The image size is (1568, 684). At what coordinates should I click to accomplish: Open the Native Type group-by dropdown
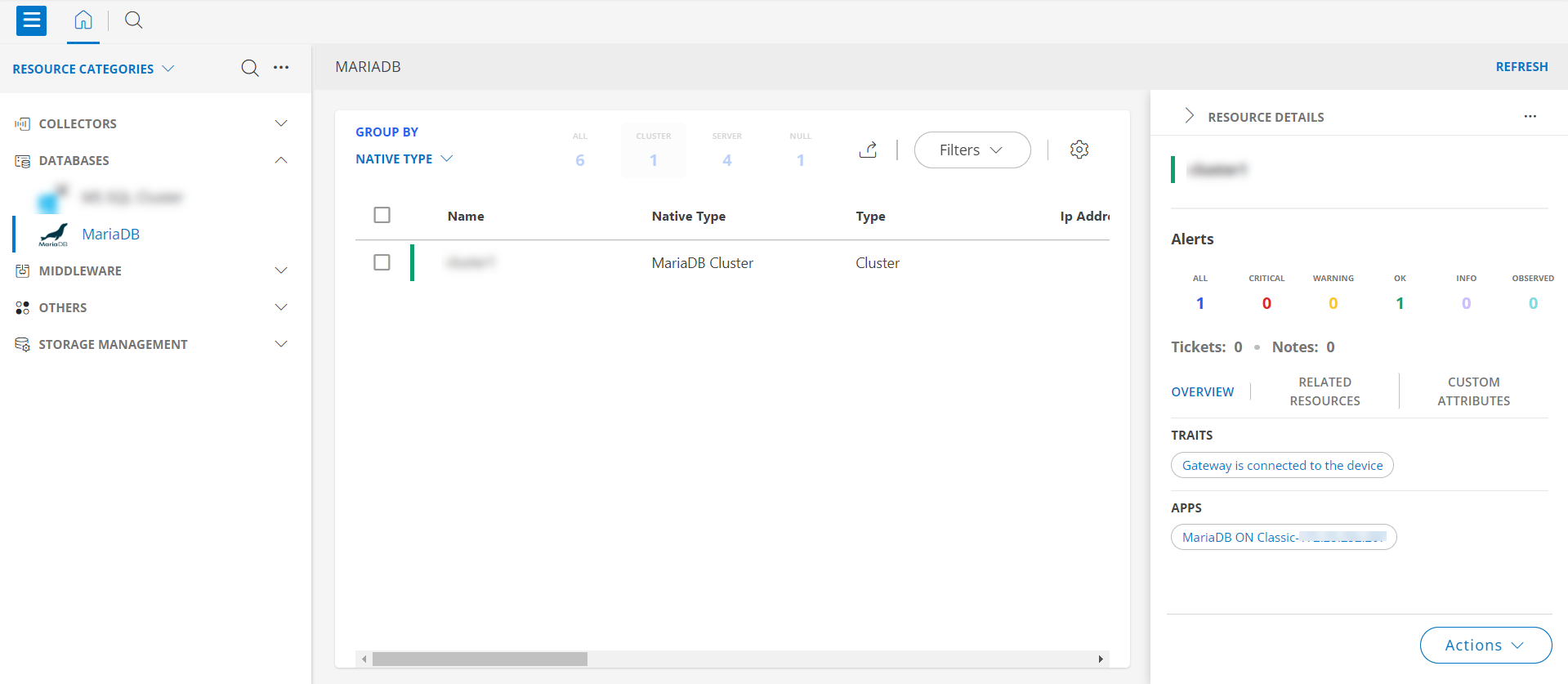(x=404, y=159)
